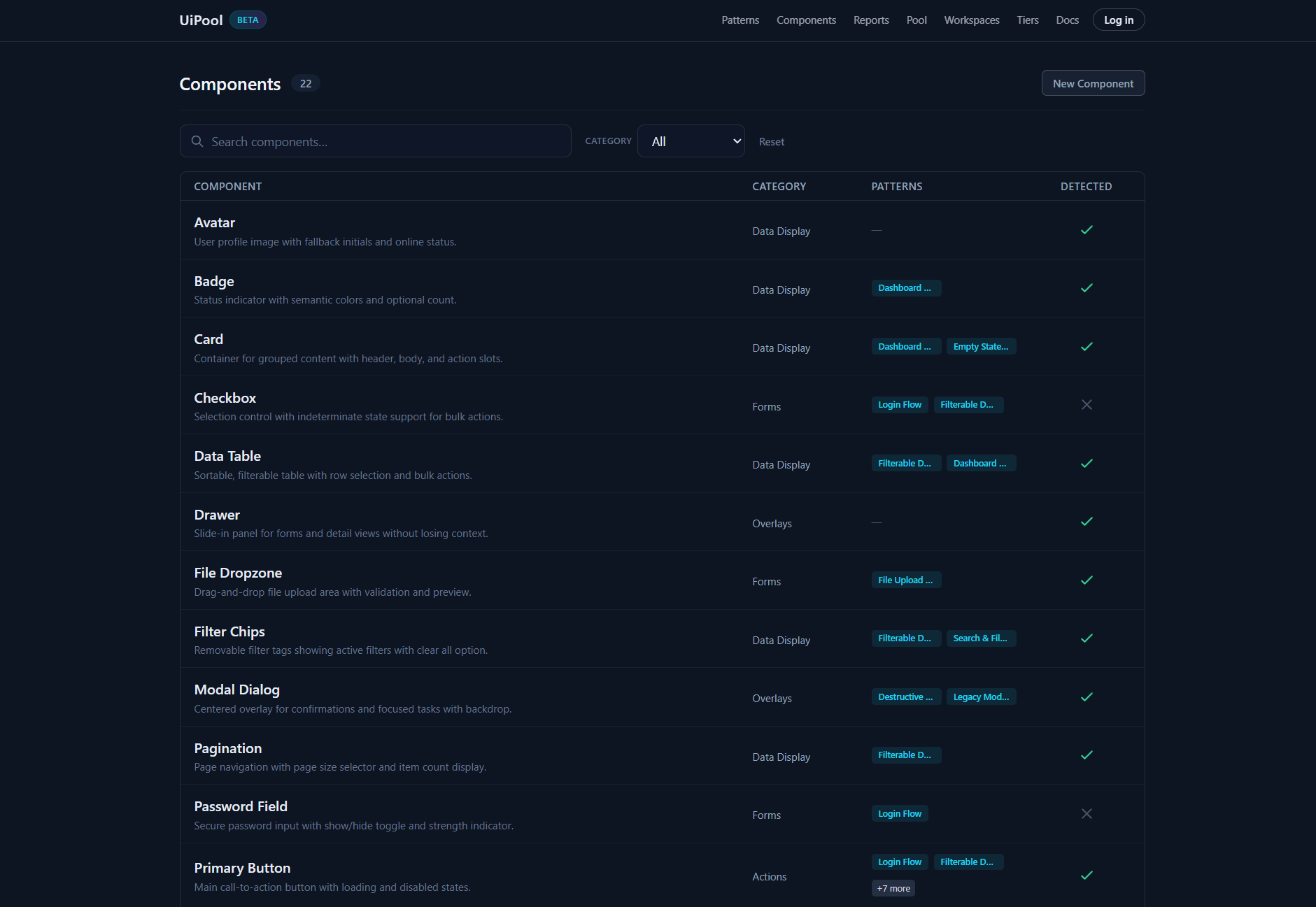
Task: Open Patterns in the top navigation
Action: point(740,20)
